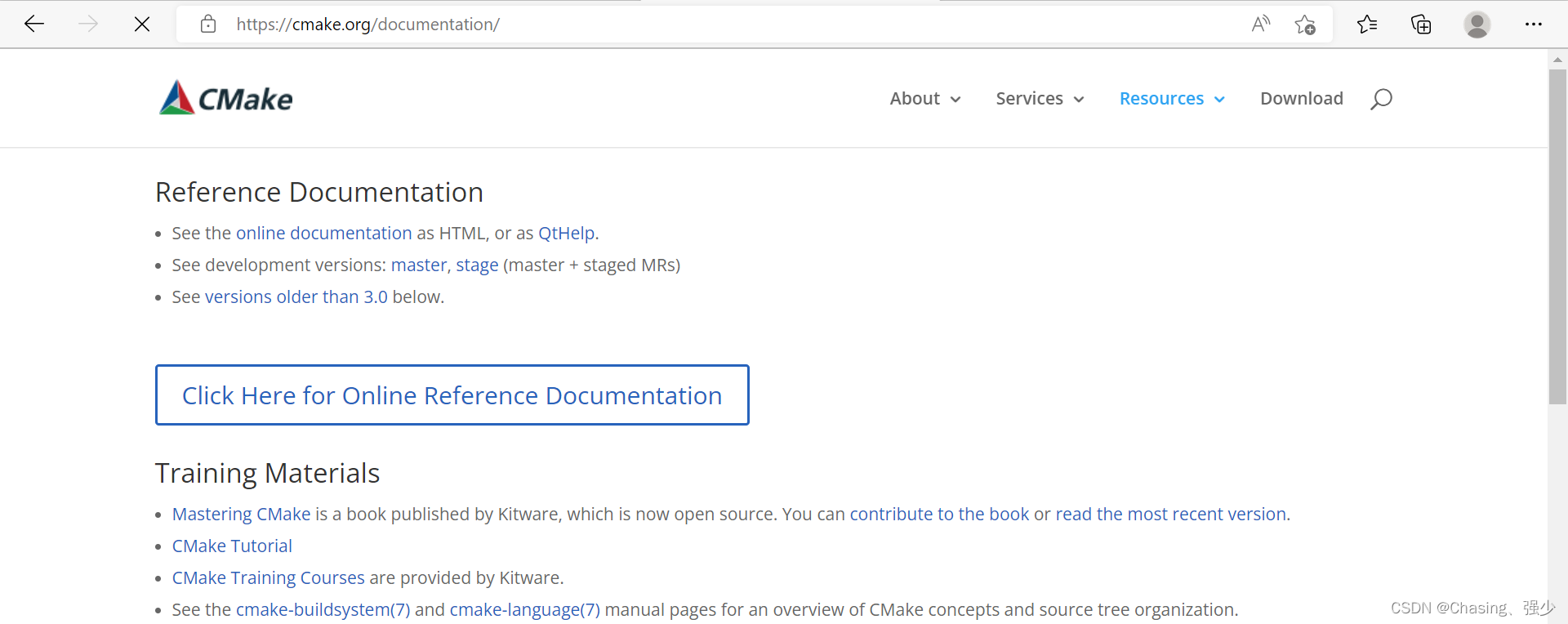Screen dimensions: 1568x624
Task: Follow the versions older than 3.0 link
Action: [296, 297]
